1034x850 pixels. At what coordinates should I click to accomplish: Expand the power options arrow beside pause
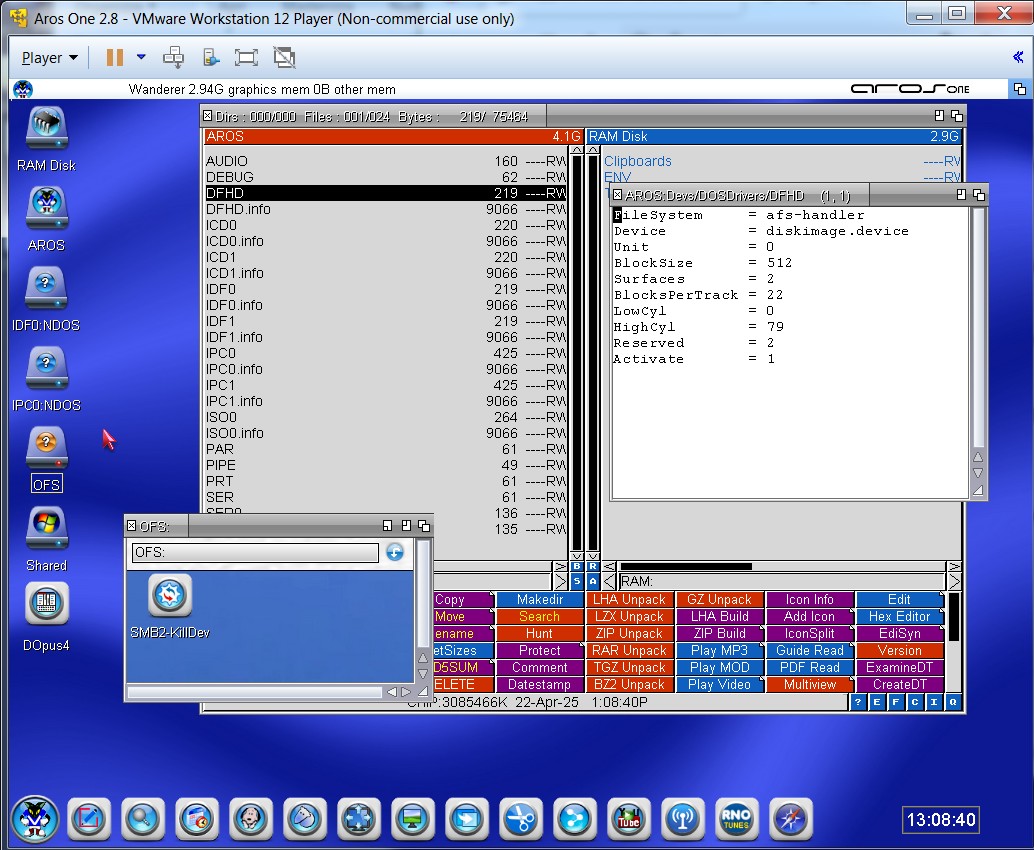click(x=141, y=58)
